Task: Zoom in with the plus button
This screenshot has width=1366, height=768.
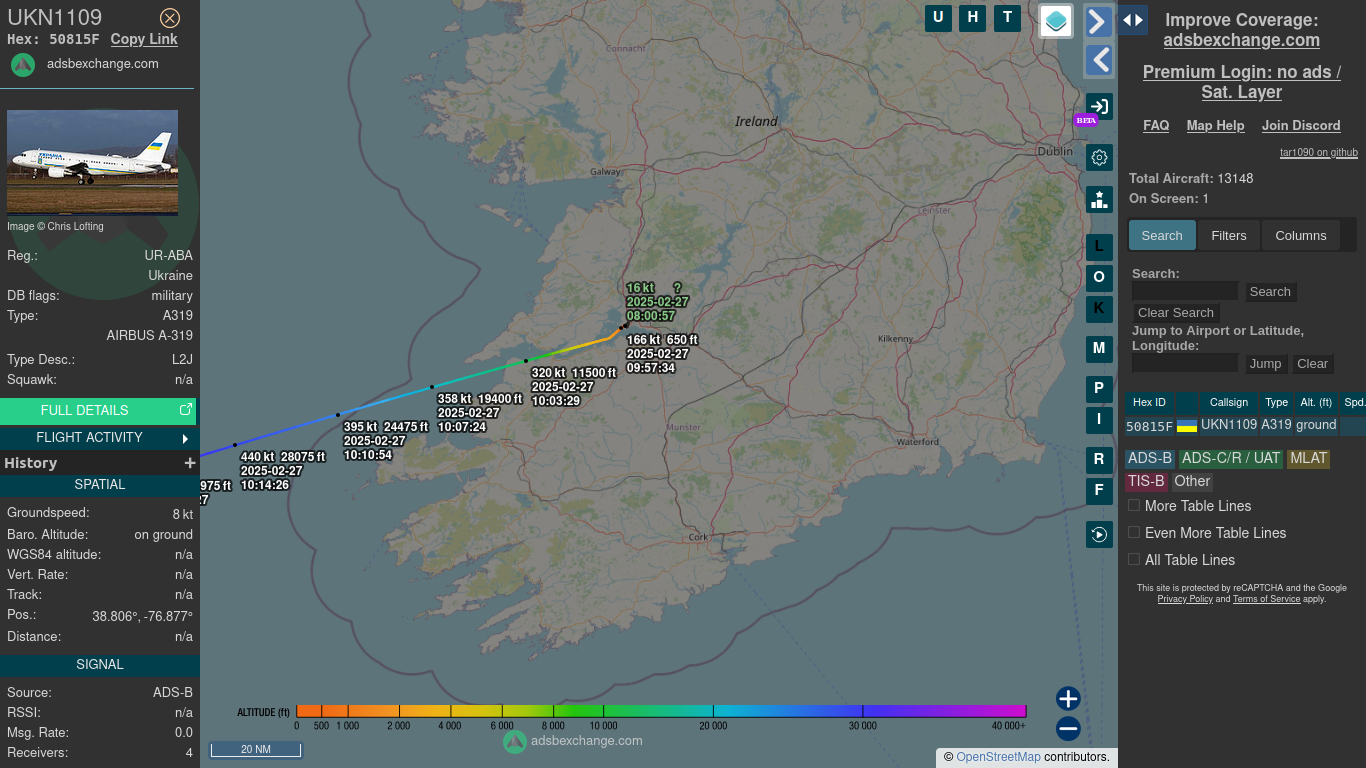Action: [1068, 698]
